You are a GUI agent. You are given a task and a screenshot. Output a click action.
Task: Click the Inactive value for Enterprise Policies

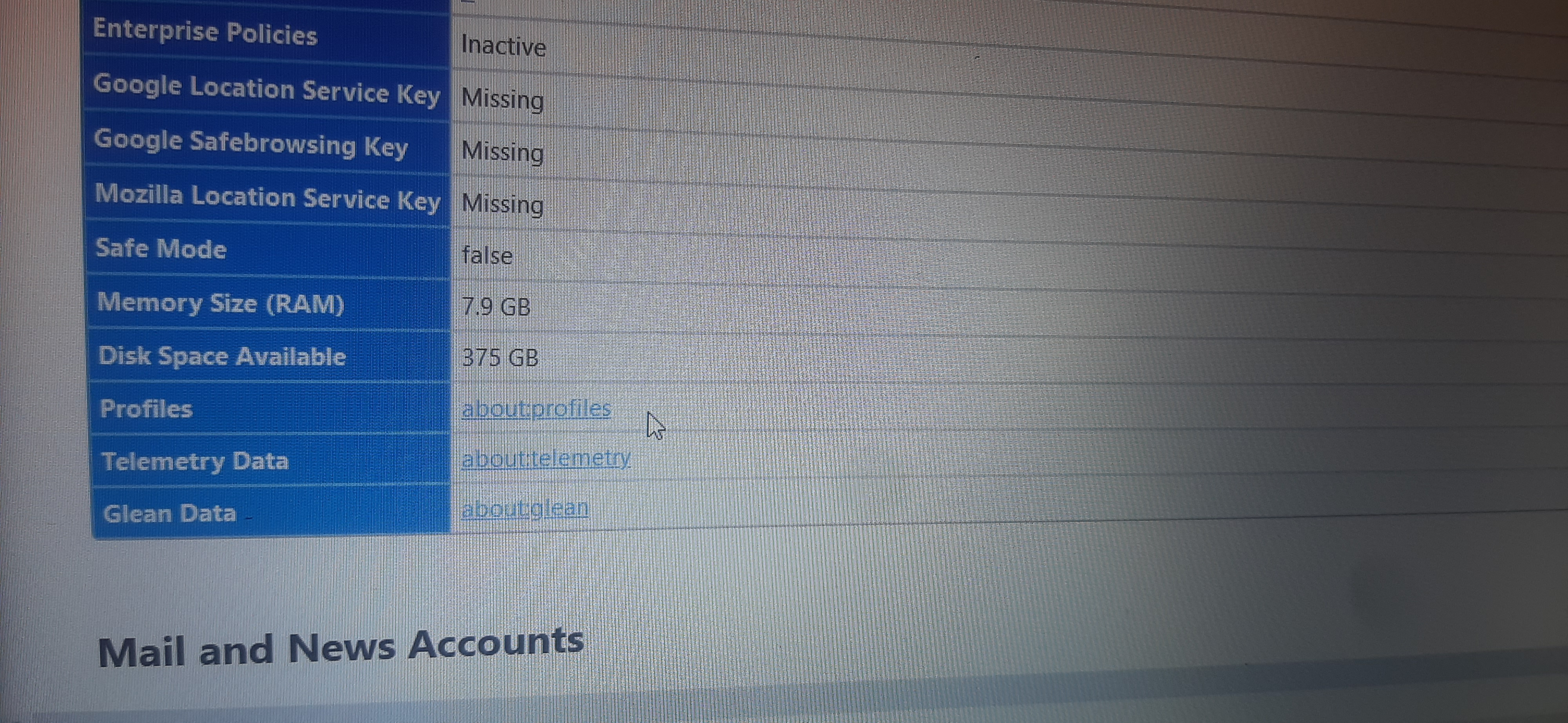pyautogui.click(x=503, y=46)
